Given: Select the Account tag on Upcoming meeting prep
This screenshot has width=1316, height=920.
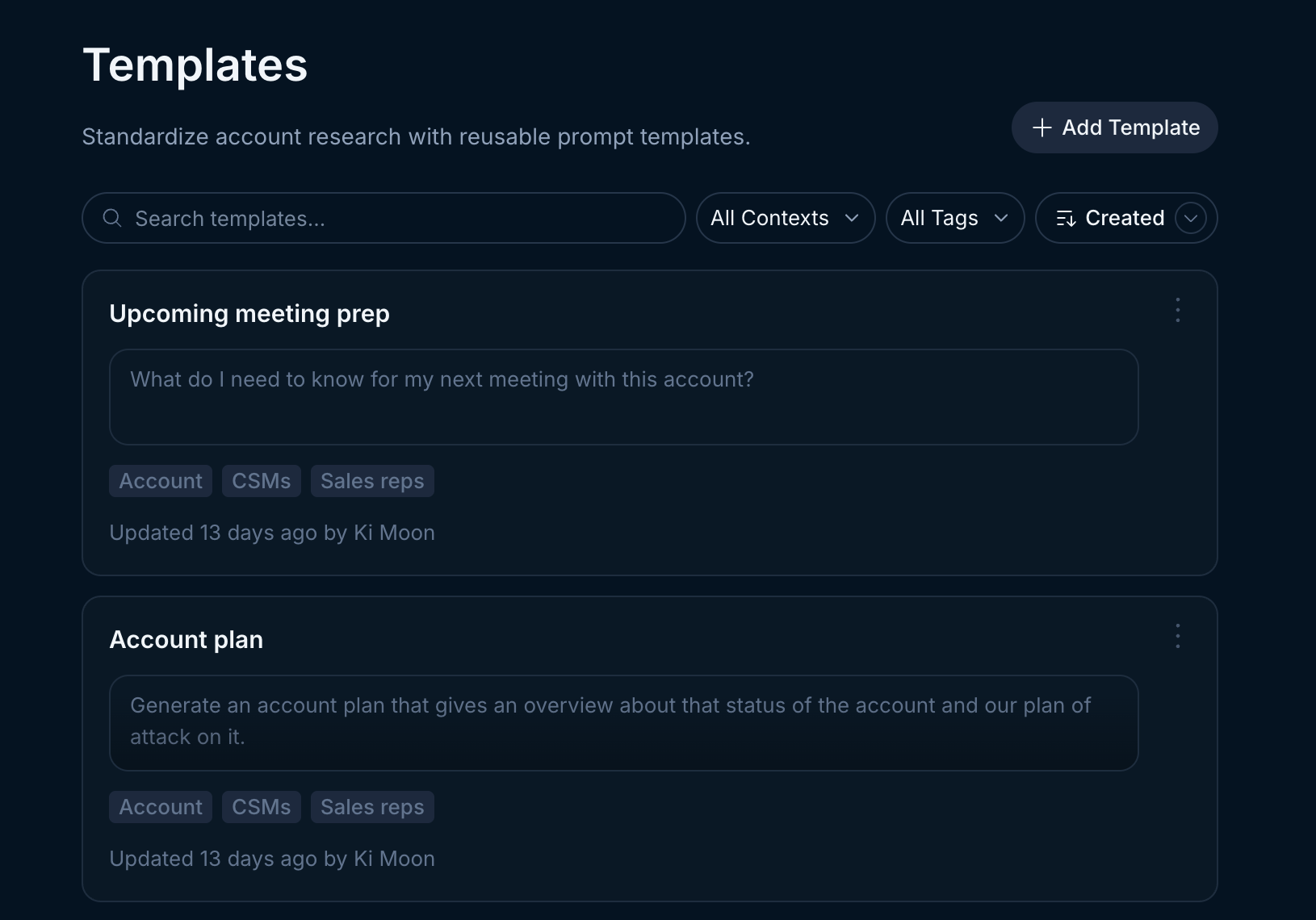Looking at the screenshot, I should pos(160,480).
